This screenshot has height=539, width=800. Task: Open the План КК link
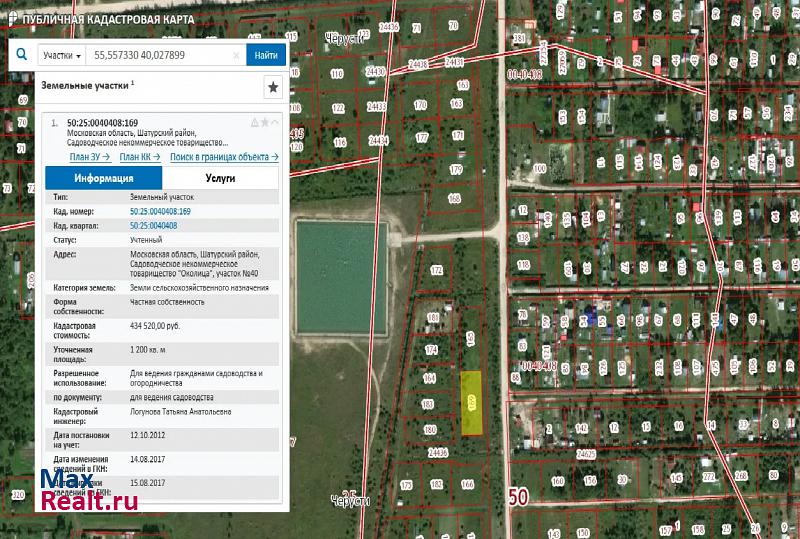pyautogui.click(x=139, y=157)
